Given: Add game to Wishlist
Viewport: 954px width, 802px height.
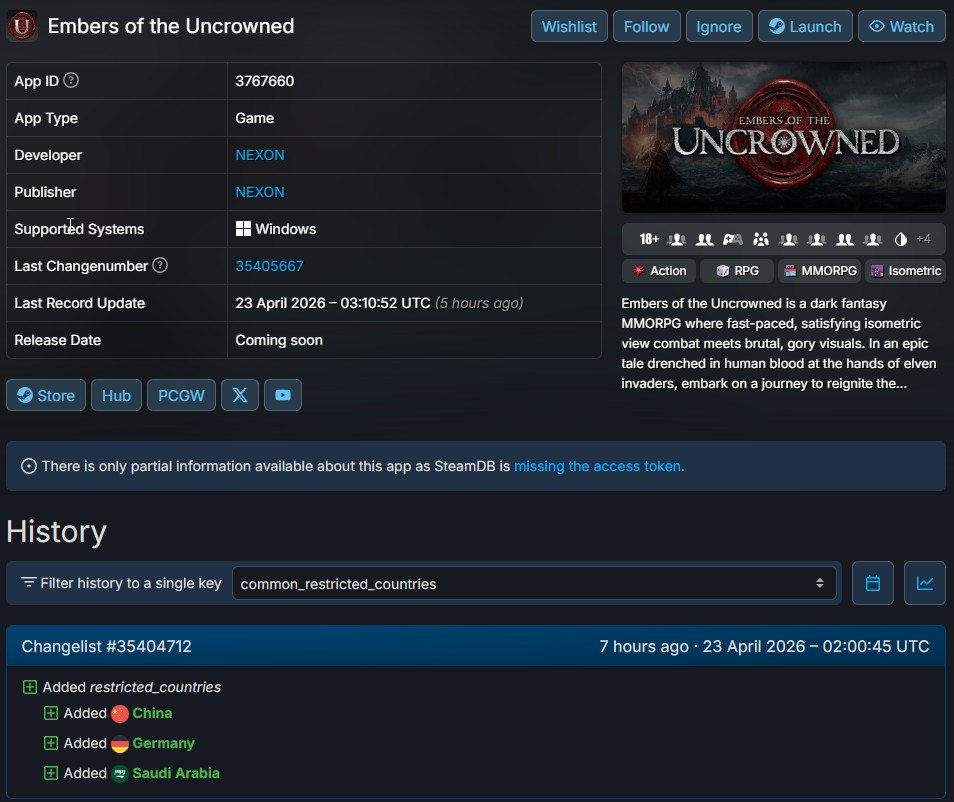Looking at the screenshot, I should (569, 26).
